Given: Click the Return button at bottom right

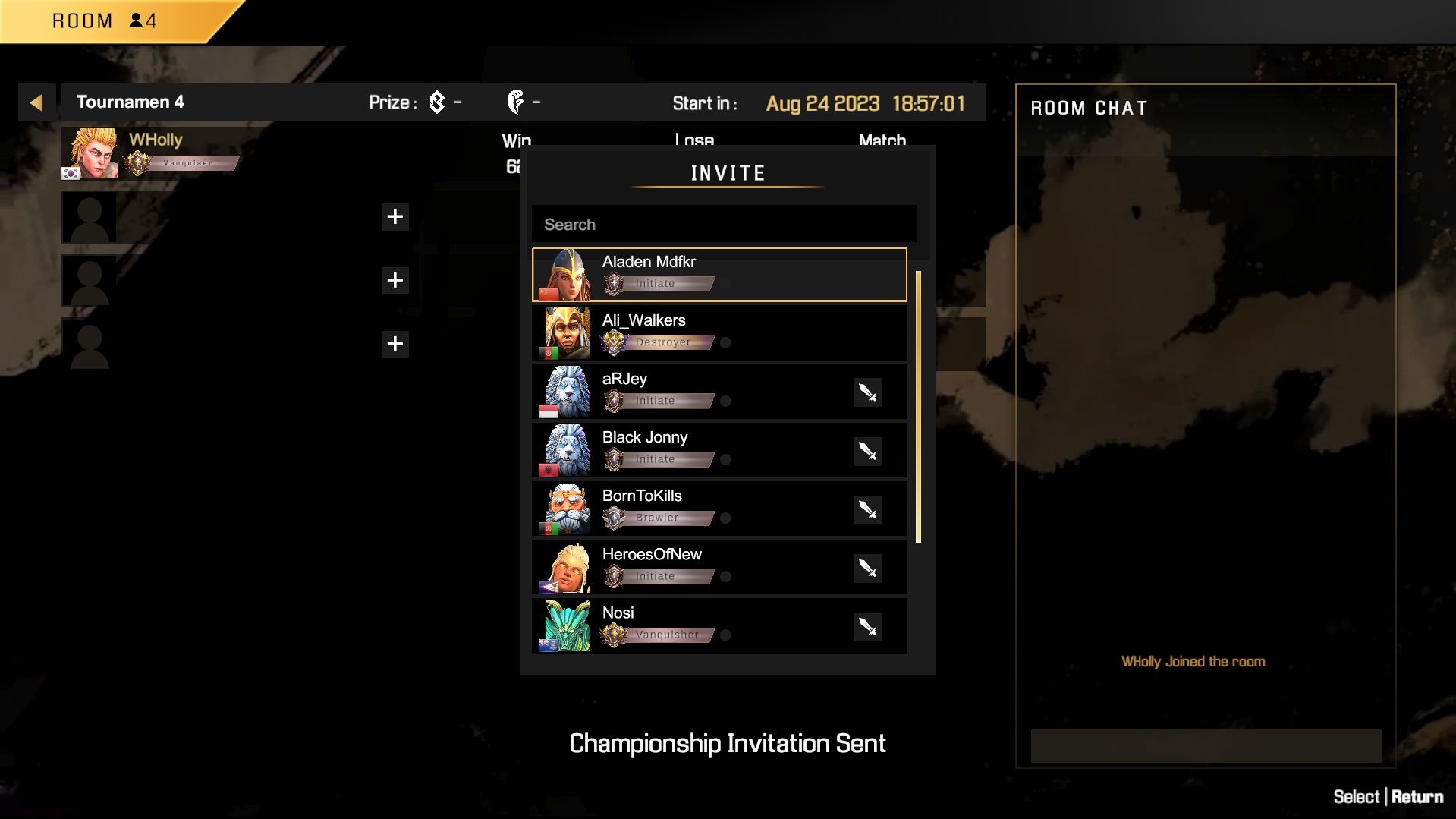Looking at the screenshot, I should (1417, 797).
